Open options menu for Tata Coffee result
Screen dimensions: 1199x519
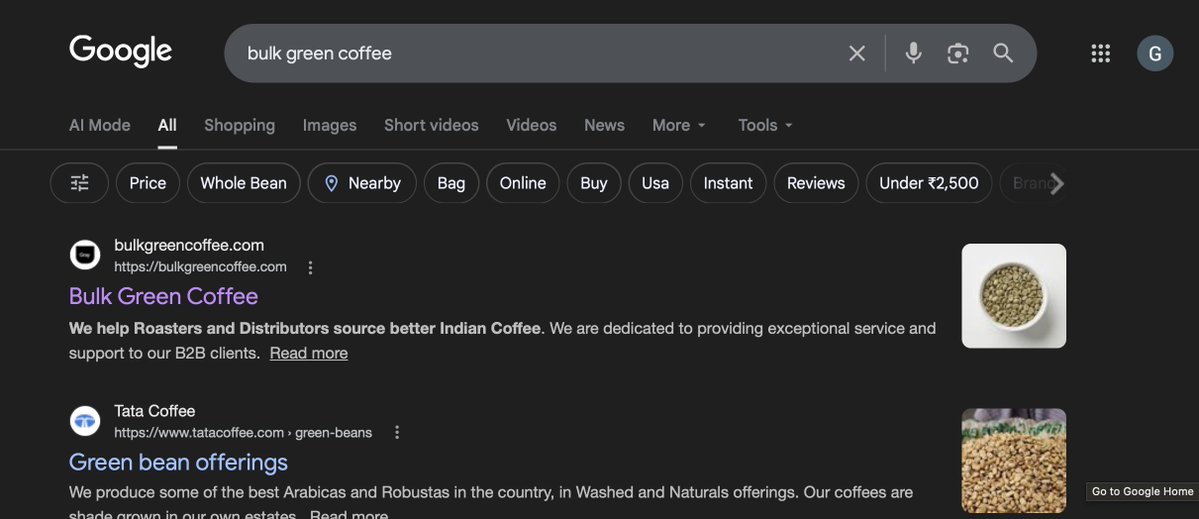point(396,433)
